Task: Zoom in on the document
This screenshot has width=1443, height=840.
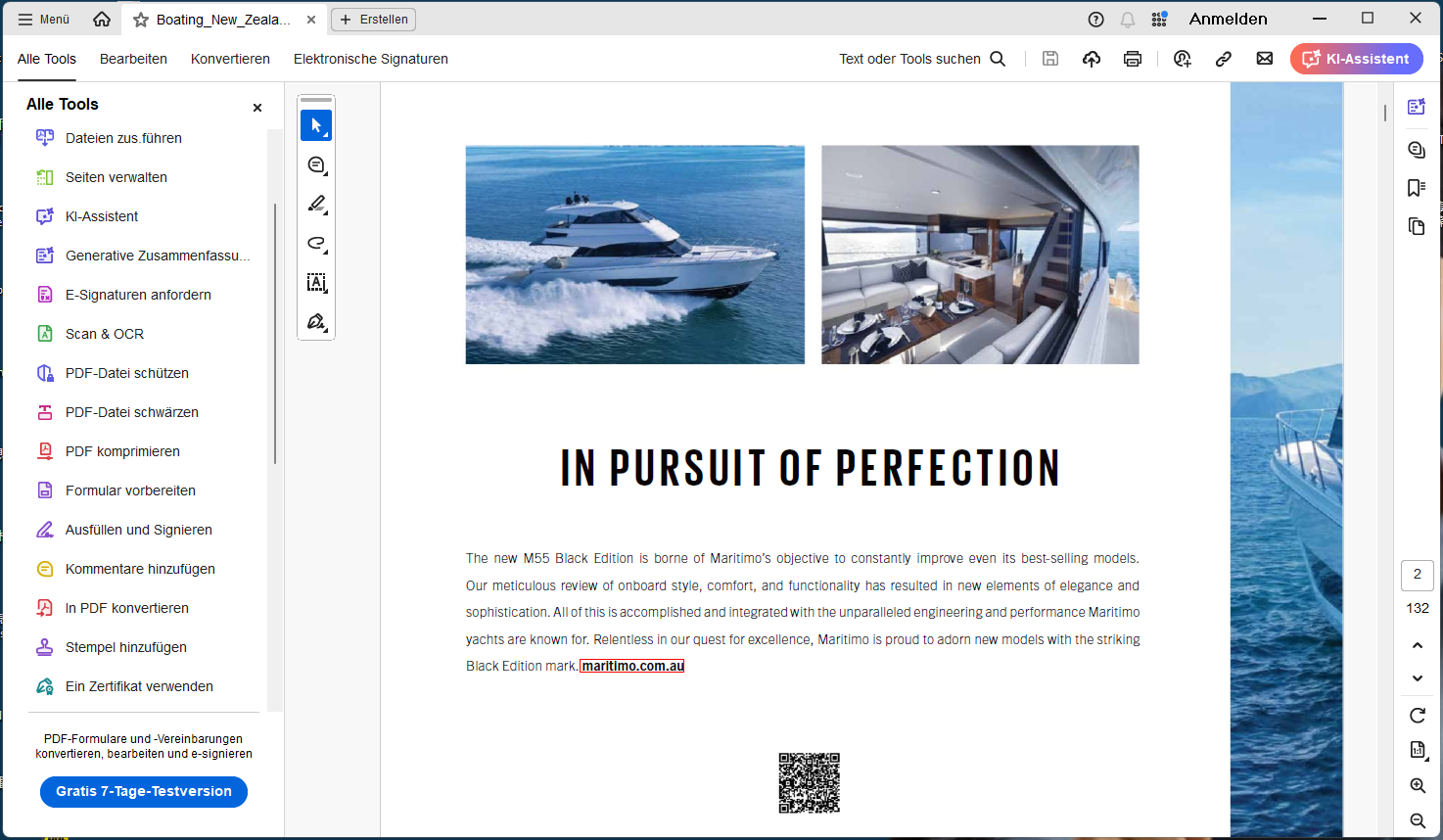Action: [x=1417, y=785]
